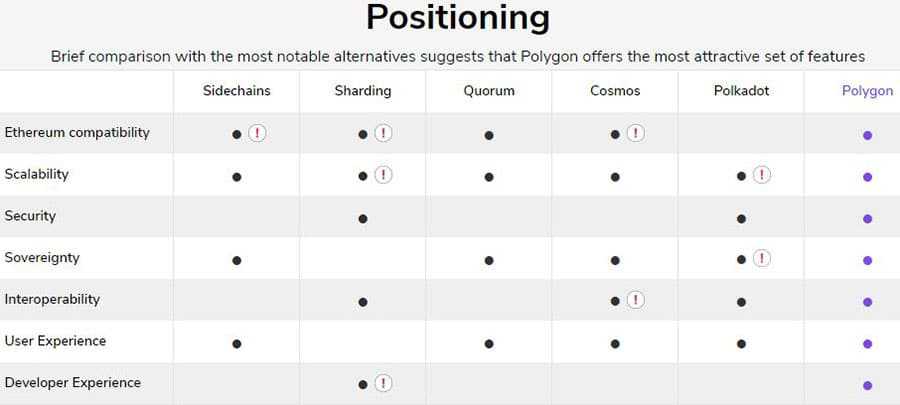Click the warning icon for Sharding Ethereum compatibility
Screen dimensions: 900x405
383,134
